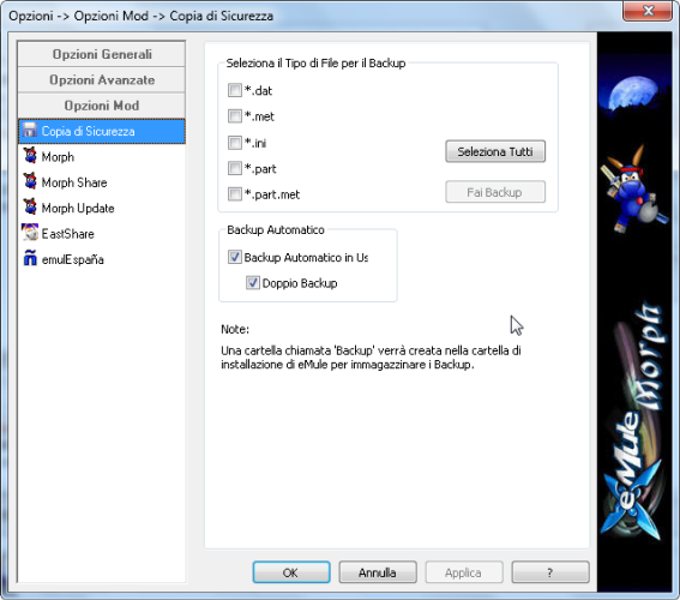Close the options dialog window
This screenshot has height=600, width=680.
coord(648,10)
